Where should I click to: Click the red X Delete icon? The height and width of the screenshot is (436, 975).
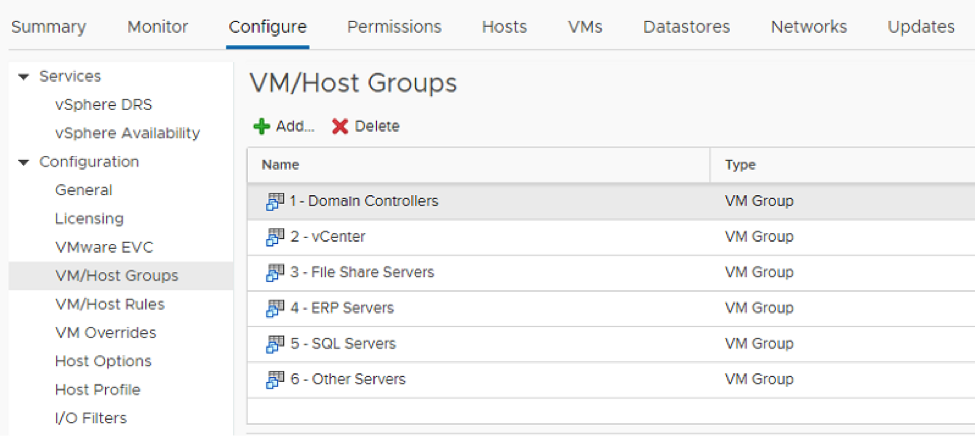pos(340,127)
